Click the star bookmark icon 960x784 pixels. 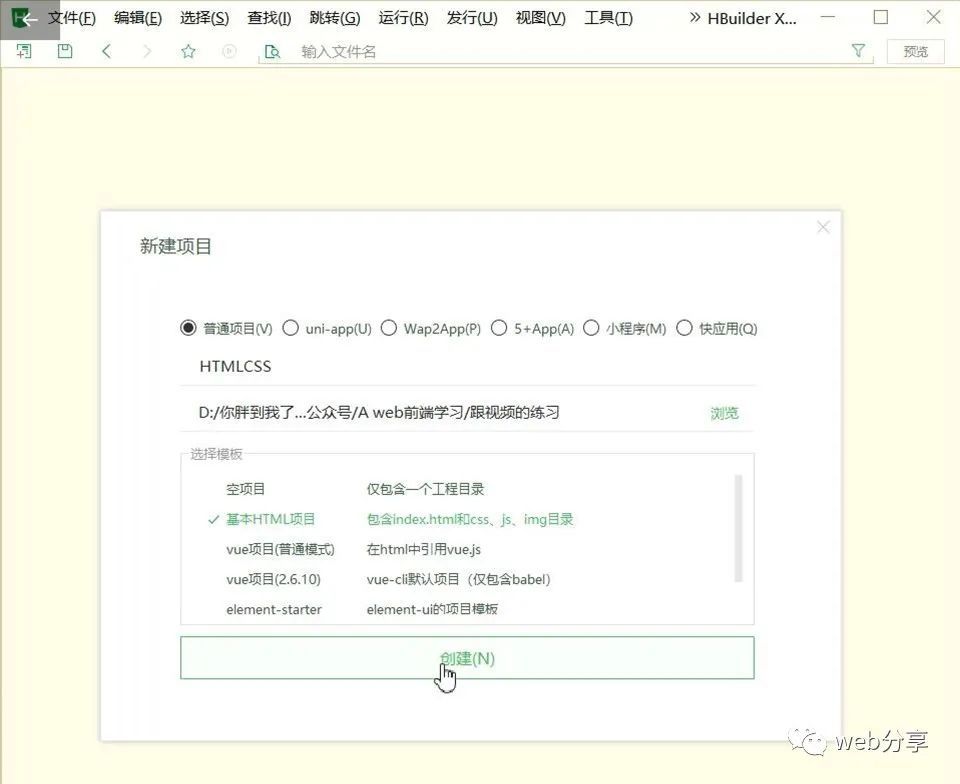188,51
